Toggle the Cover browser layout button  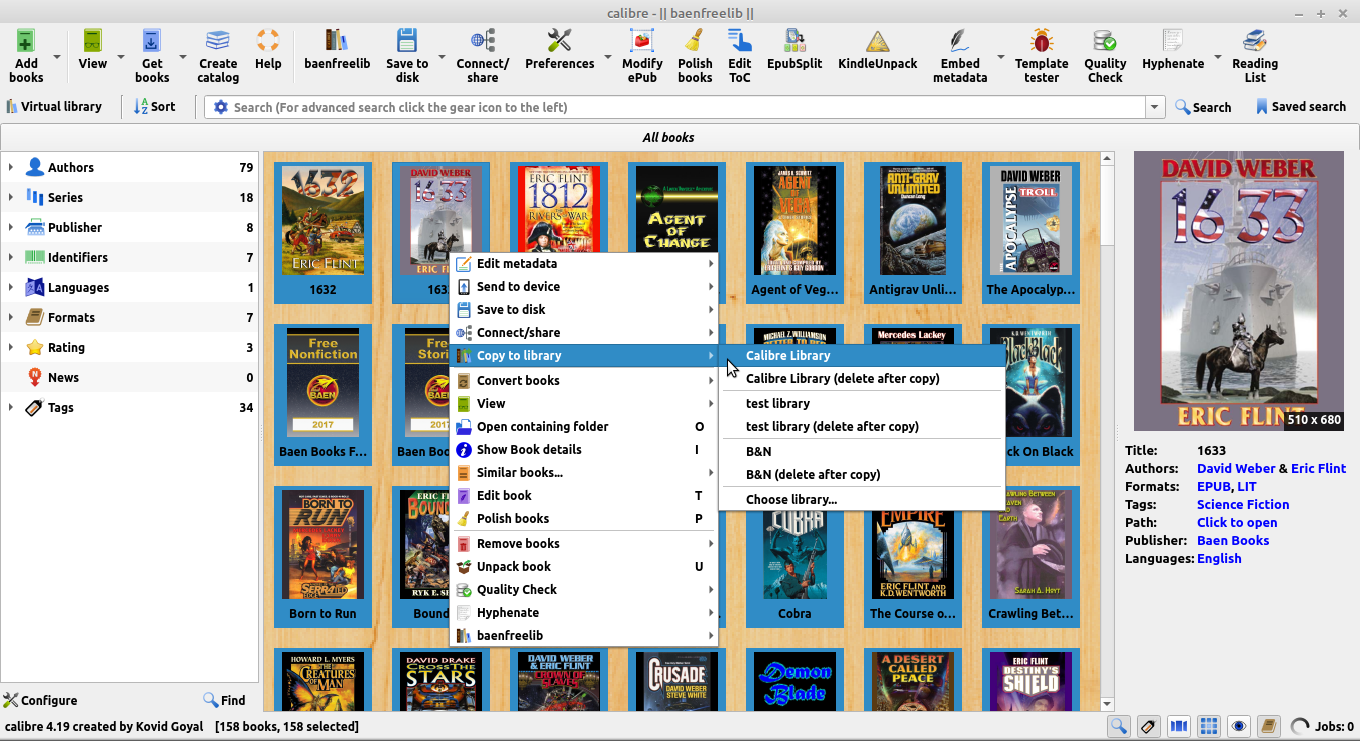(1179, 727)
